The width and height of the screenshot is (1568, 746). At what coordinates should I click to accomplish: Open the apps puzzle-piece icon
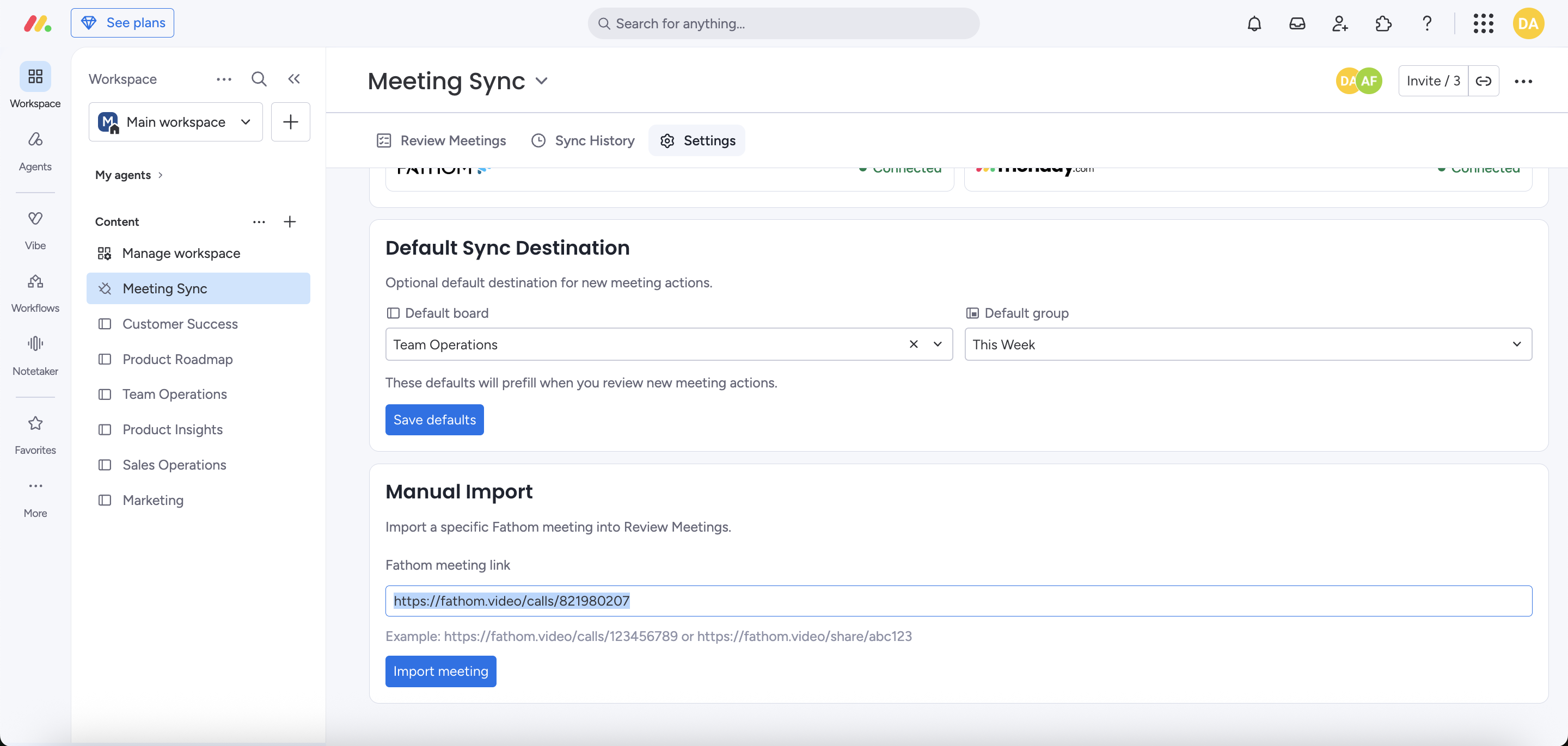[x=1383, y=24]
